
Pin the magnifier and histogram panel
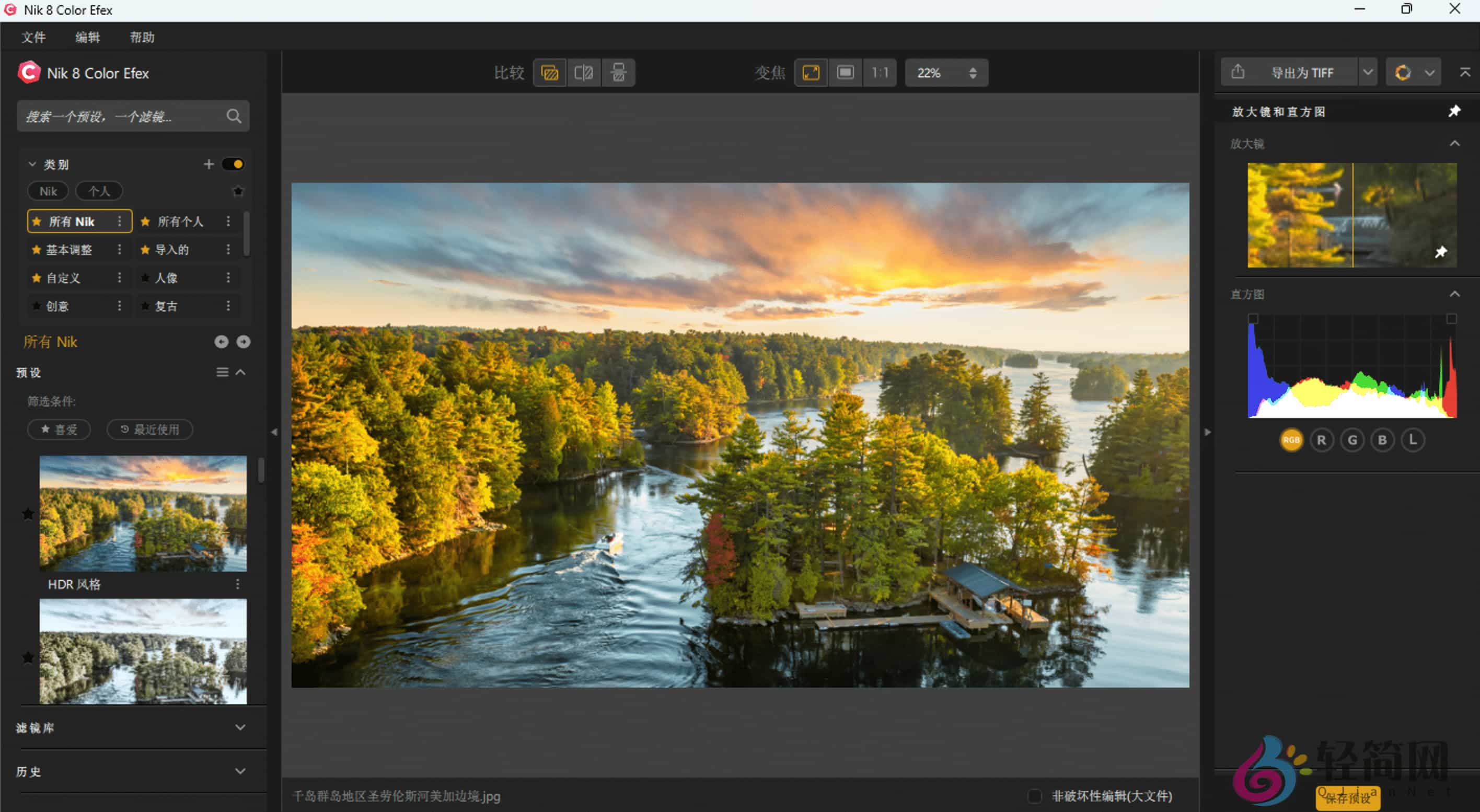coord(1455,111)
